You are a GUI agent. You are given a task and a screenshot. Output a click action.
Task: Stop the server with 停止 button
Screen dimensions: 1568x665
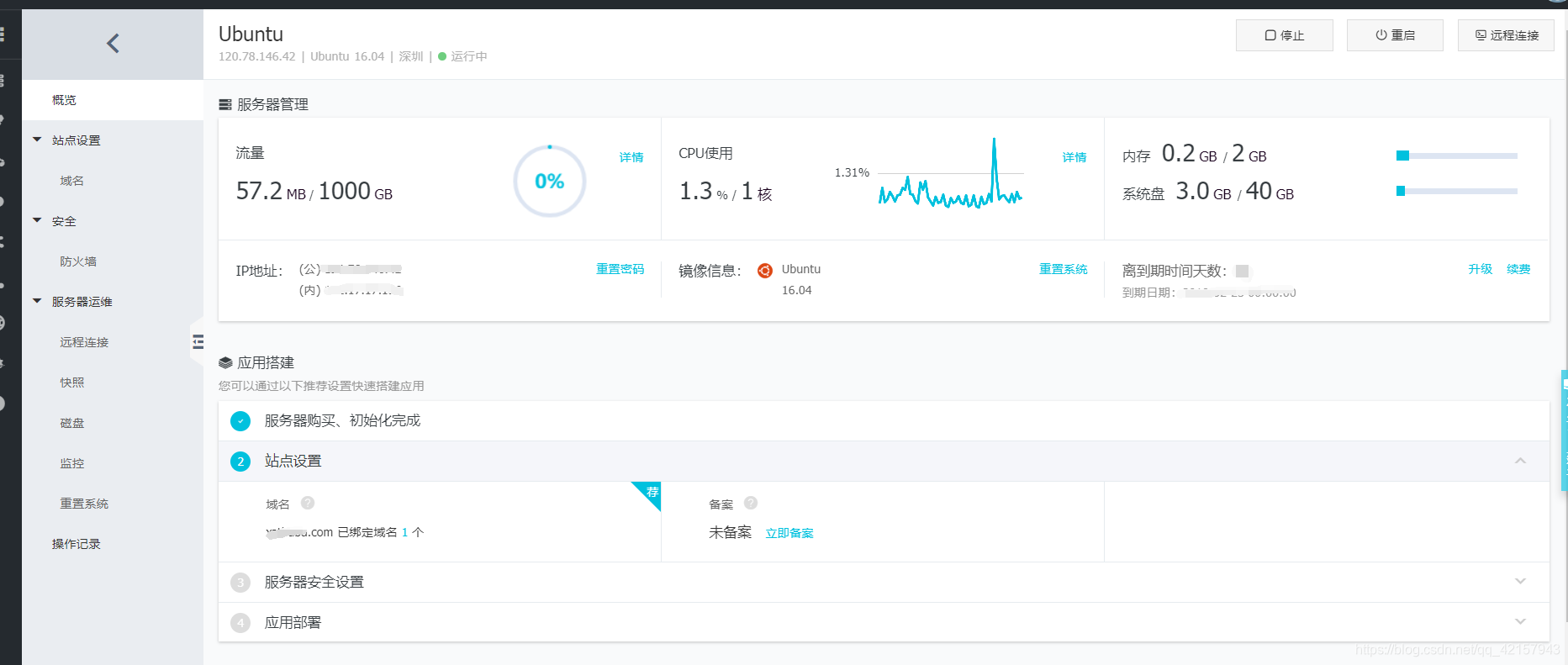pyautogui.click(x=1285, y=35)
